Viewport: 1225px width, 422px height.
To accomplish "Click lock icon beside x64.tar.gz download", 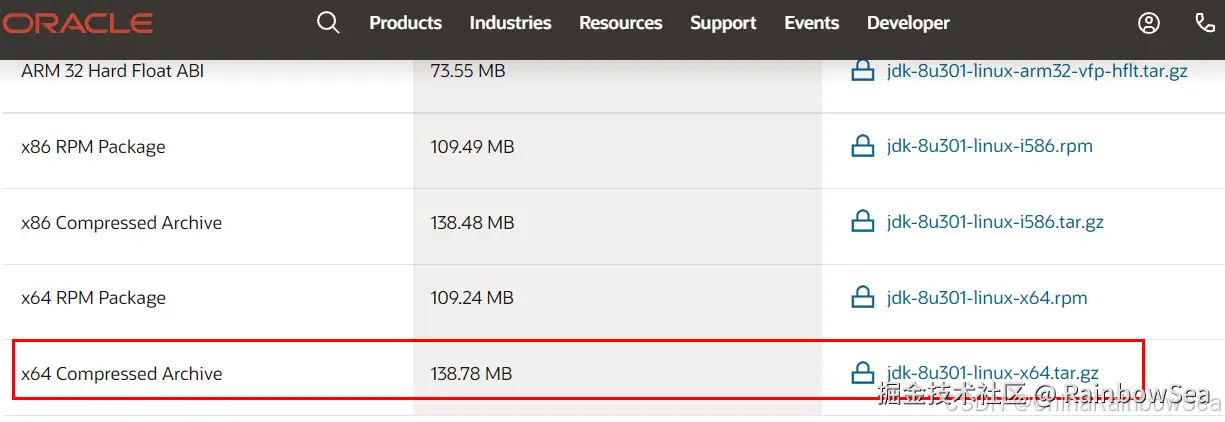I will point(862,374).
